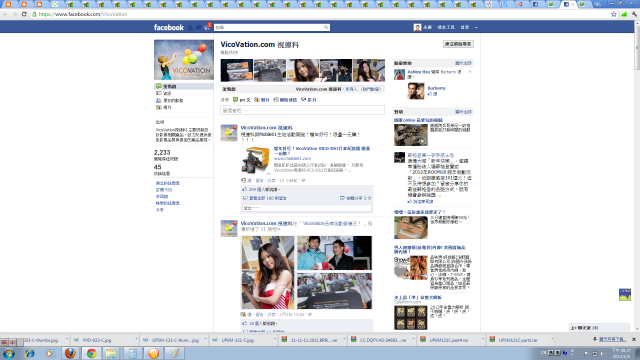Bookmark page with star icon
Viewport: 640px width, 360px height.
tap(613, 14)
